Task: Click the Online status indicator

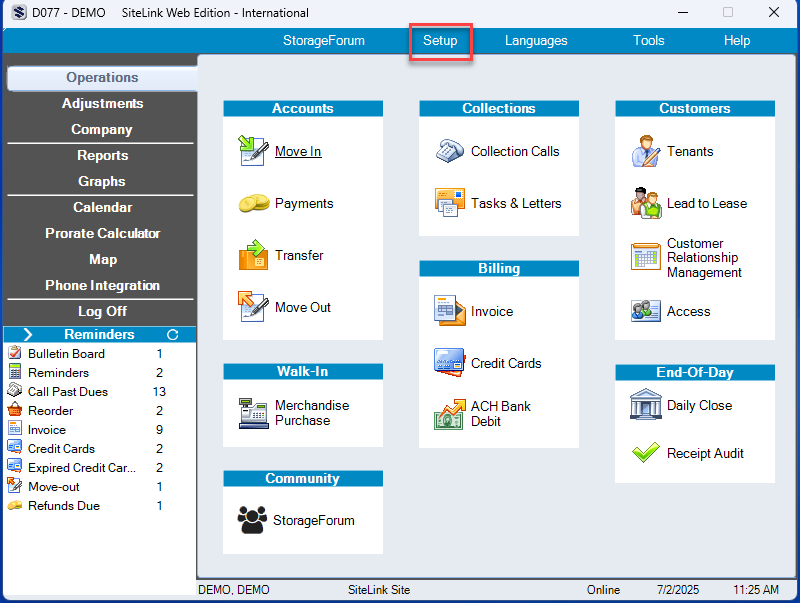Action: pos(603,590)
